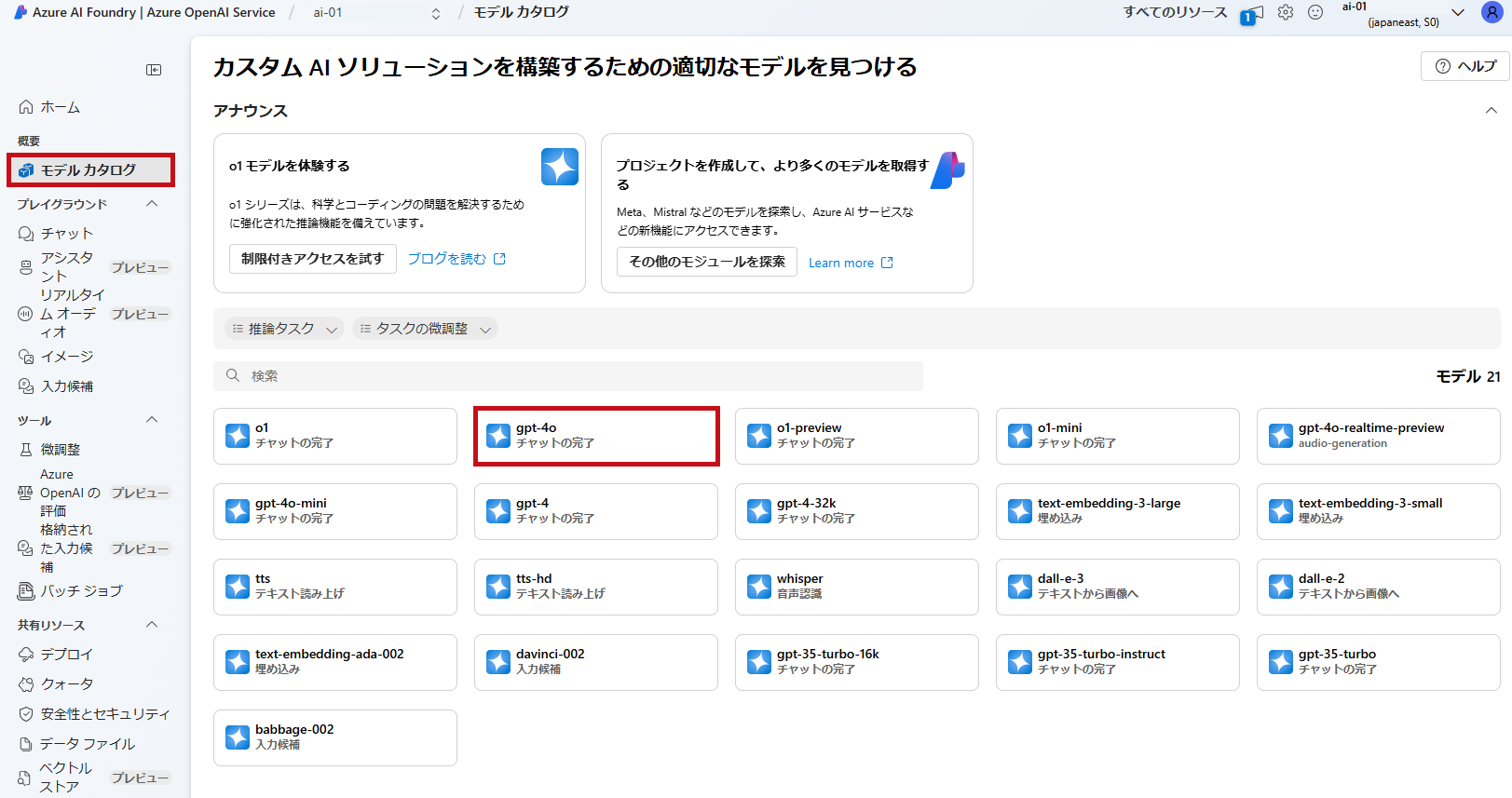Collapse the Playground sidebar section
This screenshot has height=798, width=1512.
click(152, 204)
